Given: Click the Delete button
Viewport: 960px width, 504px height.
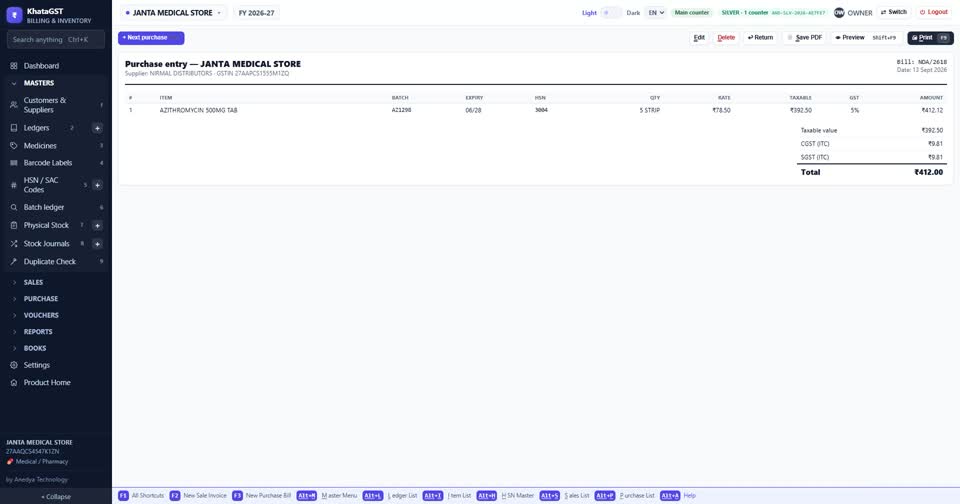Looking at the screenshot, I should pyautogui.click(x=726, y=37).
